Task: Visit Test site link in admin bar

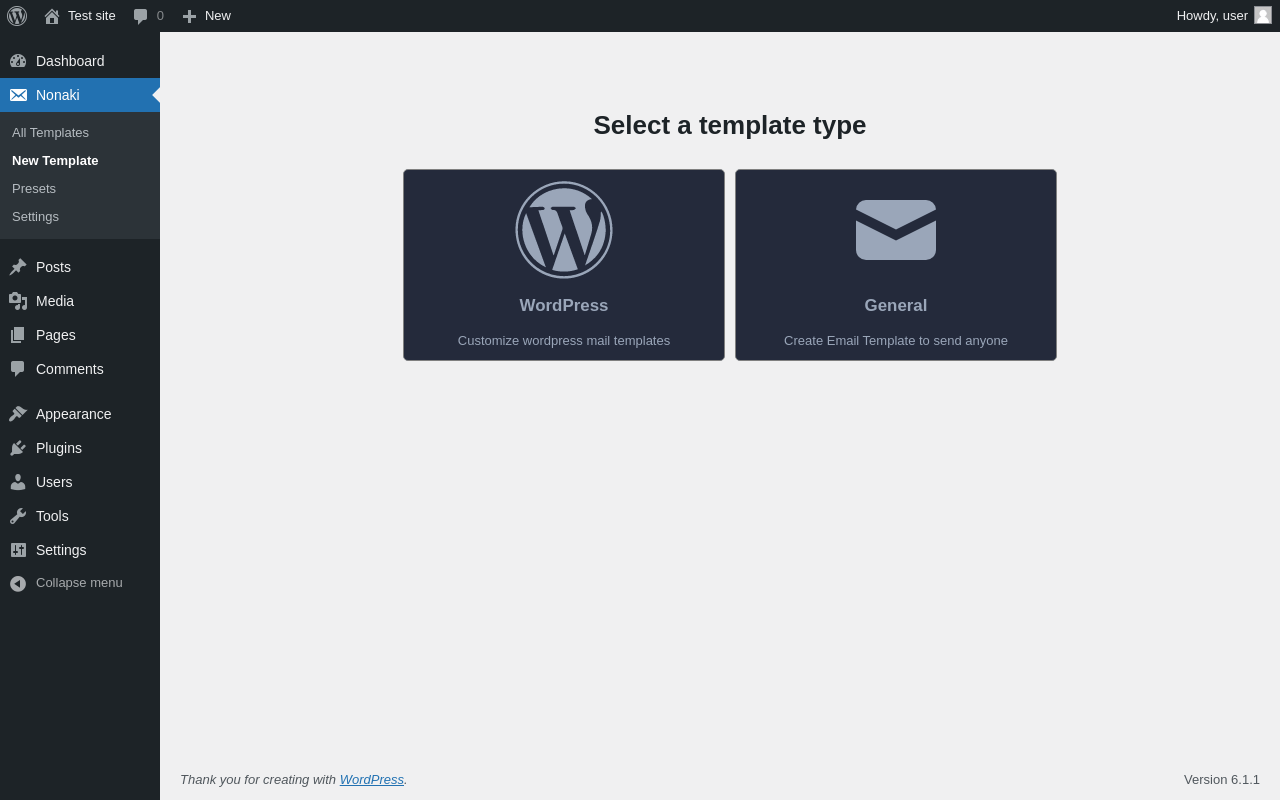Action: pyautogui.click(x=92, y=16)
